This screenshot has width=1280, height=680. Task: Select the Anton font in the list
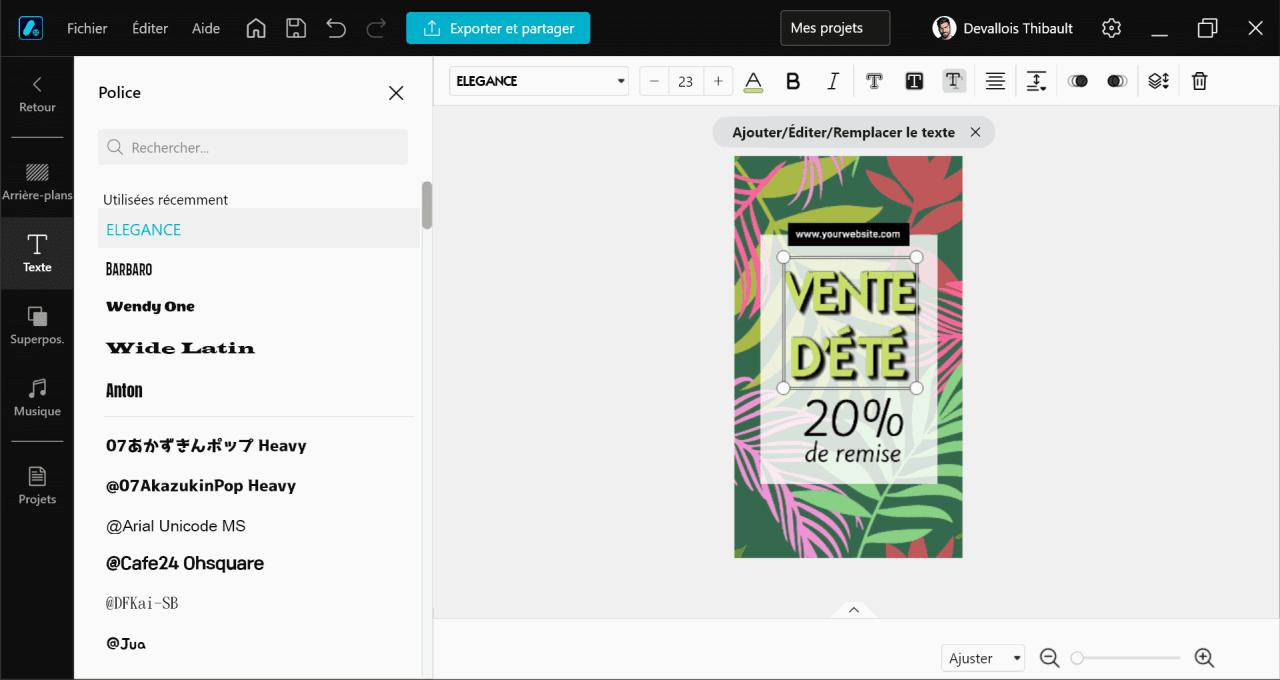(x=124, y=390)
